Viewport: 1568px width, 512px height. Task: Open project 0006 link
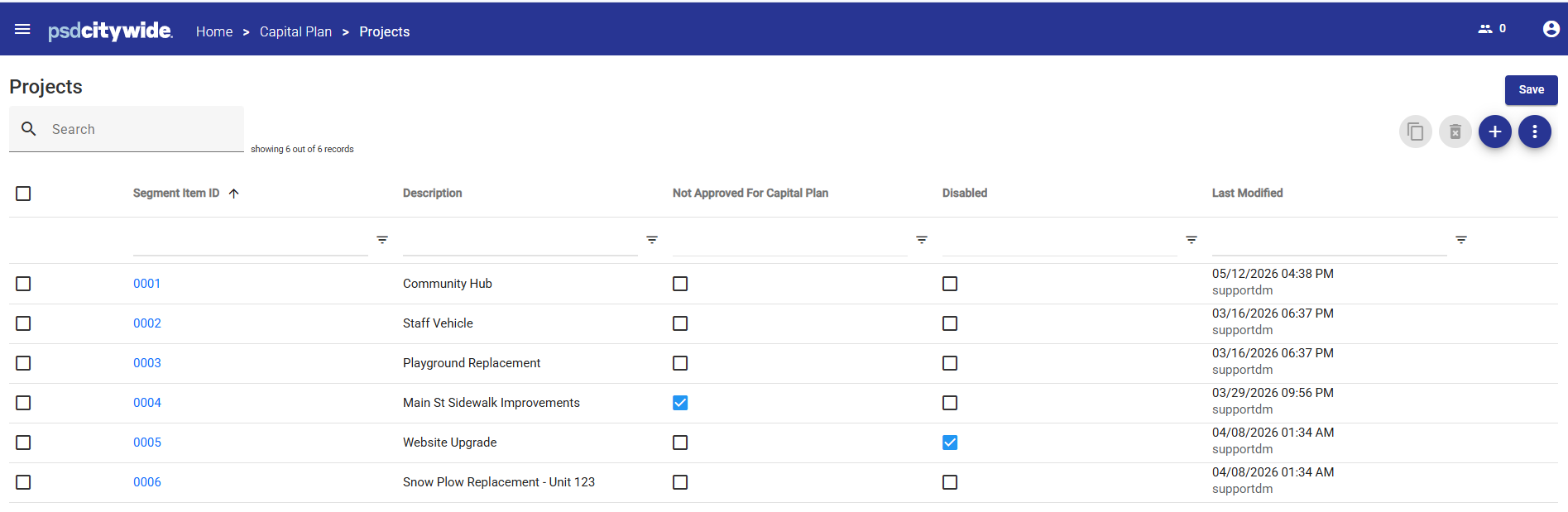[147, 482]
